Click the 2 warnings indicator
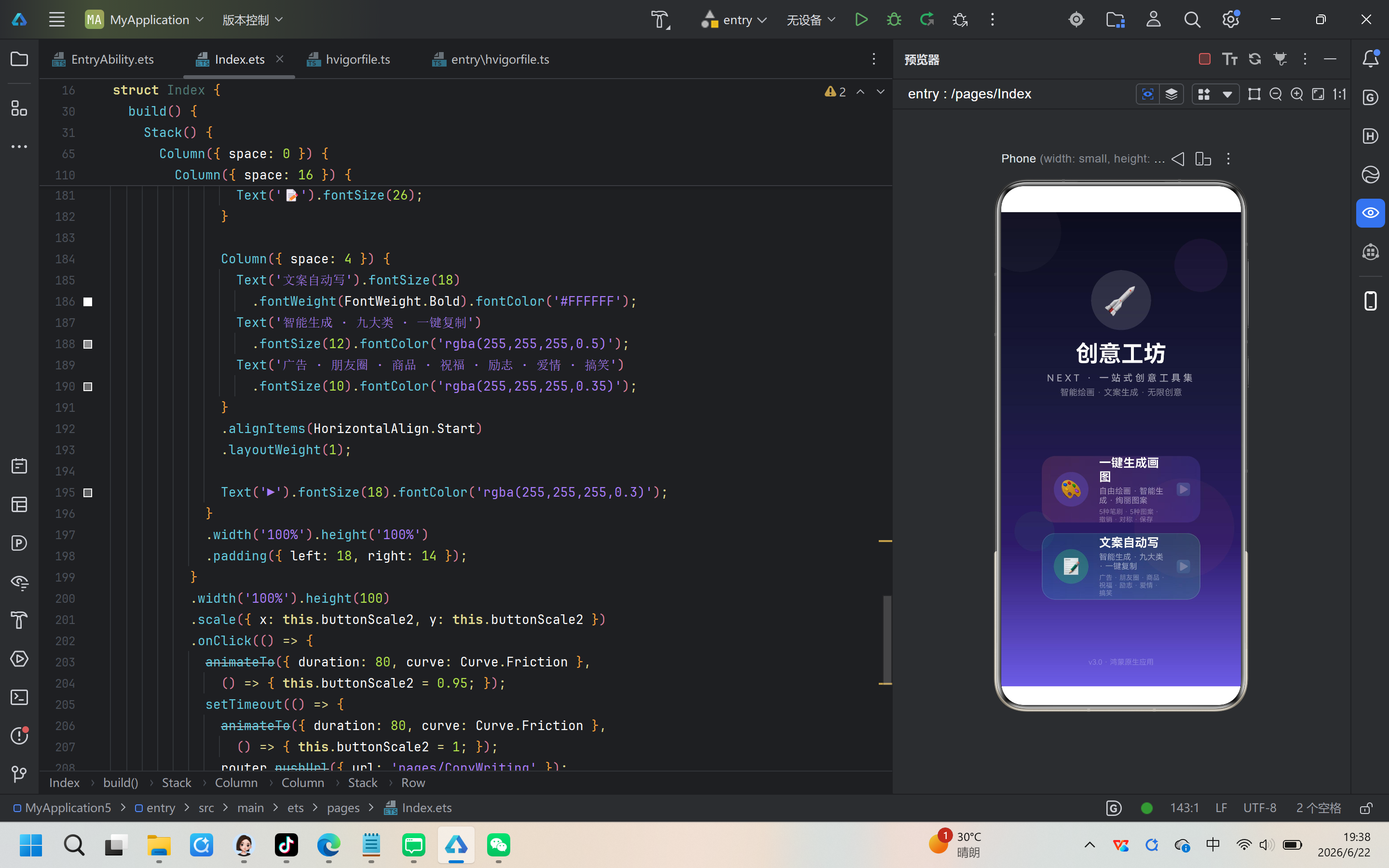1389x868 pixels. (x=835, y=92)
